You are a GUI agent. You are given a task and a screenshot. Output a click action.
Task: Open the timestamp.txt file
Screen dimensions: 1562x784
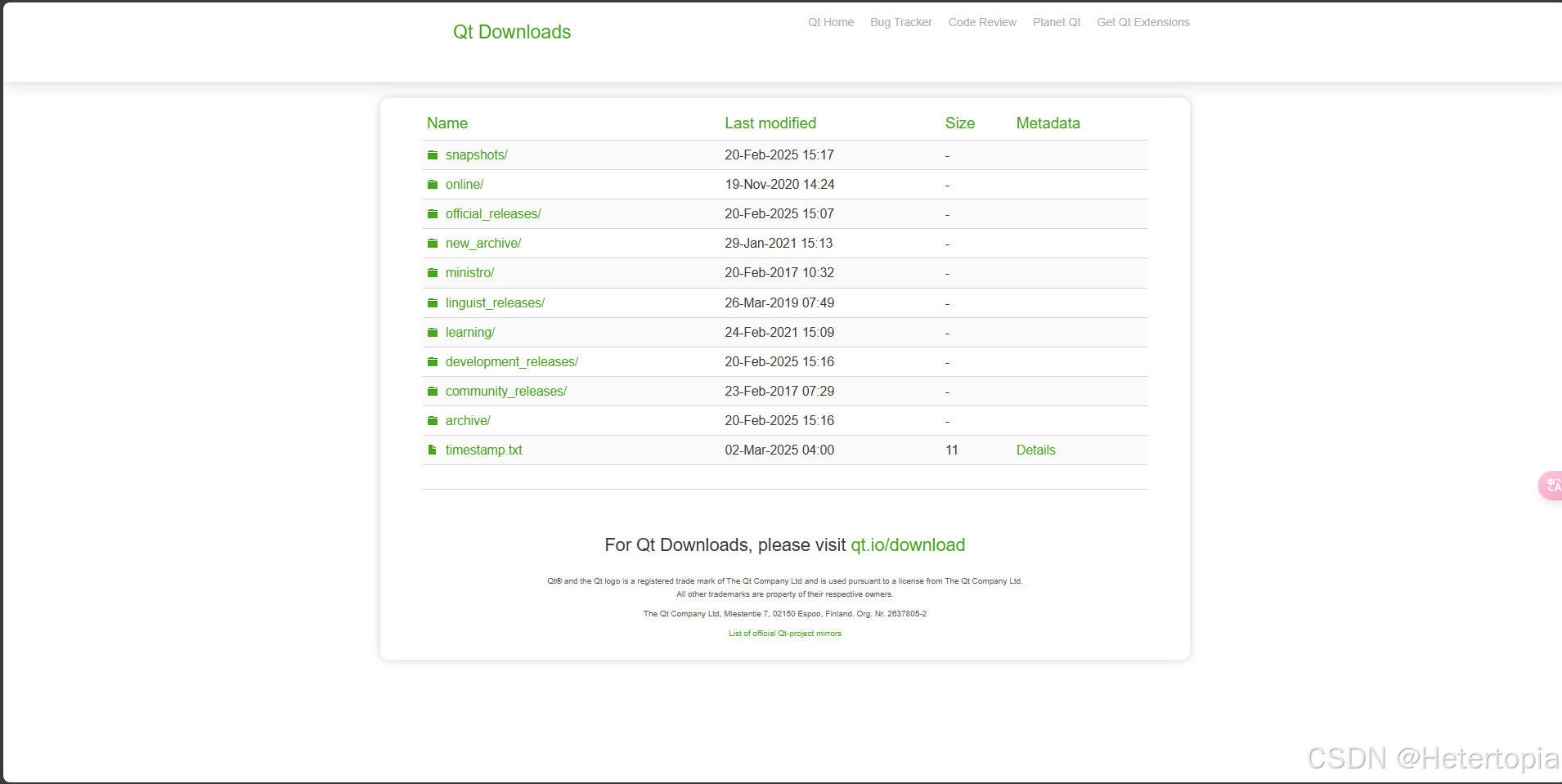pos(483,450)
